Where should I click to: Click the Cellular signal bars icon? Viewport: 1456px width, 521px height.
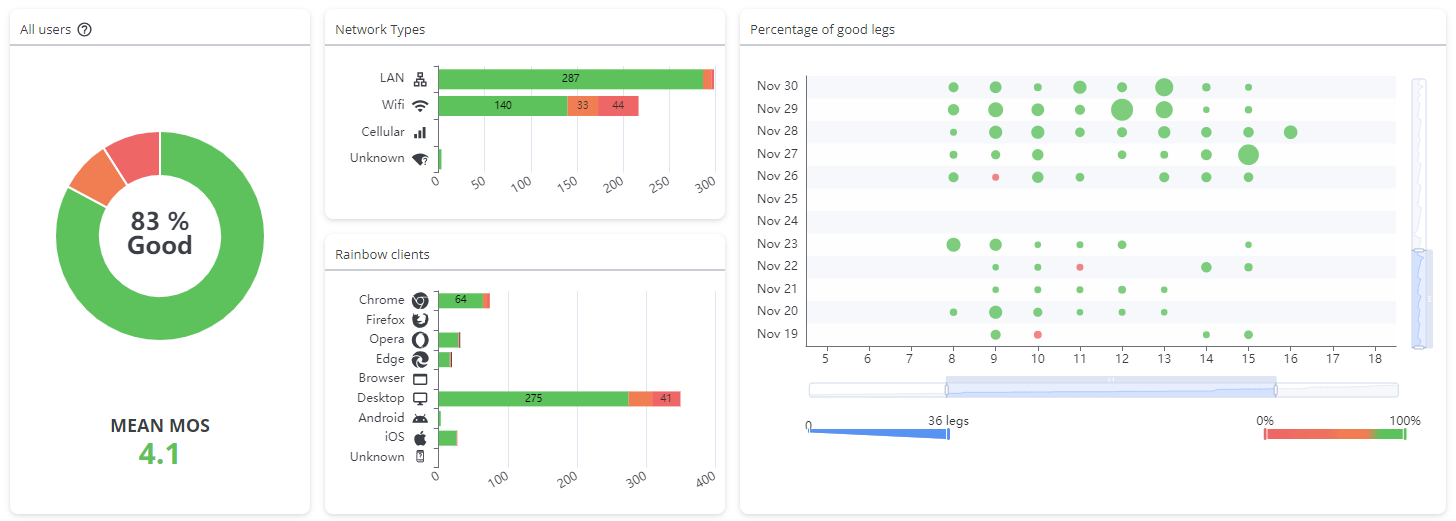[420, 132]
